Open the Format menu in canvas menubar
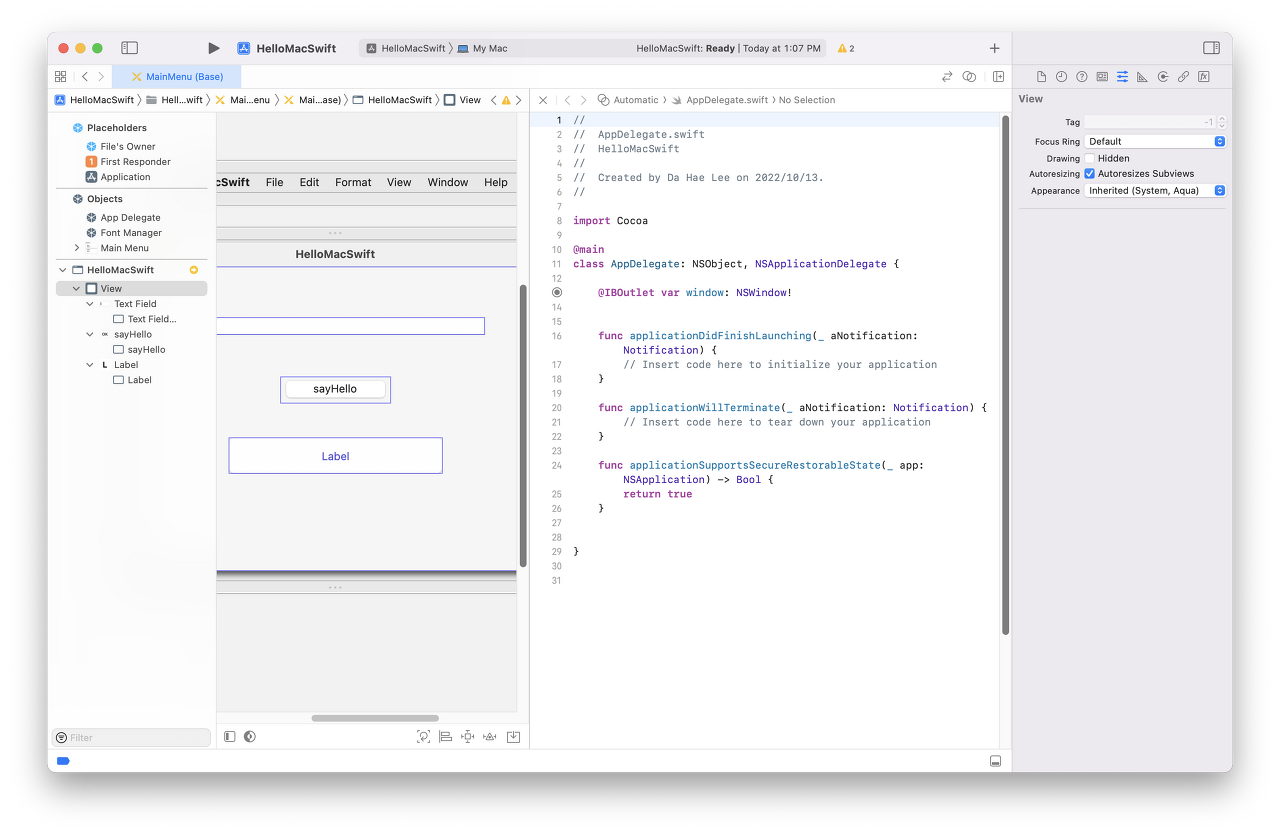The height and width of the screenshot is (835, 1280). 353,182
